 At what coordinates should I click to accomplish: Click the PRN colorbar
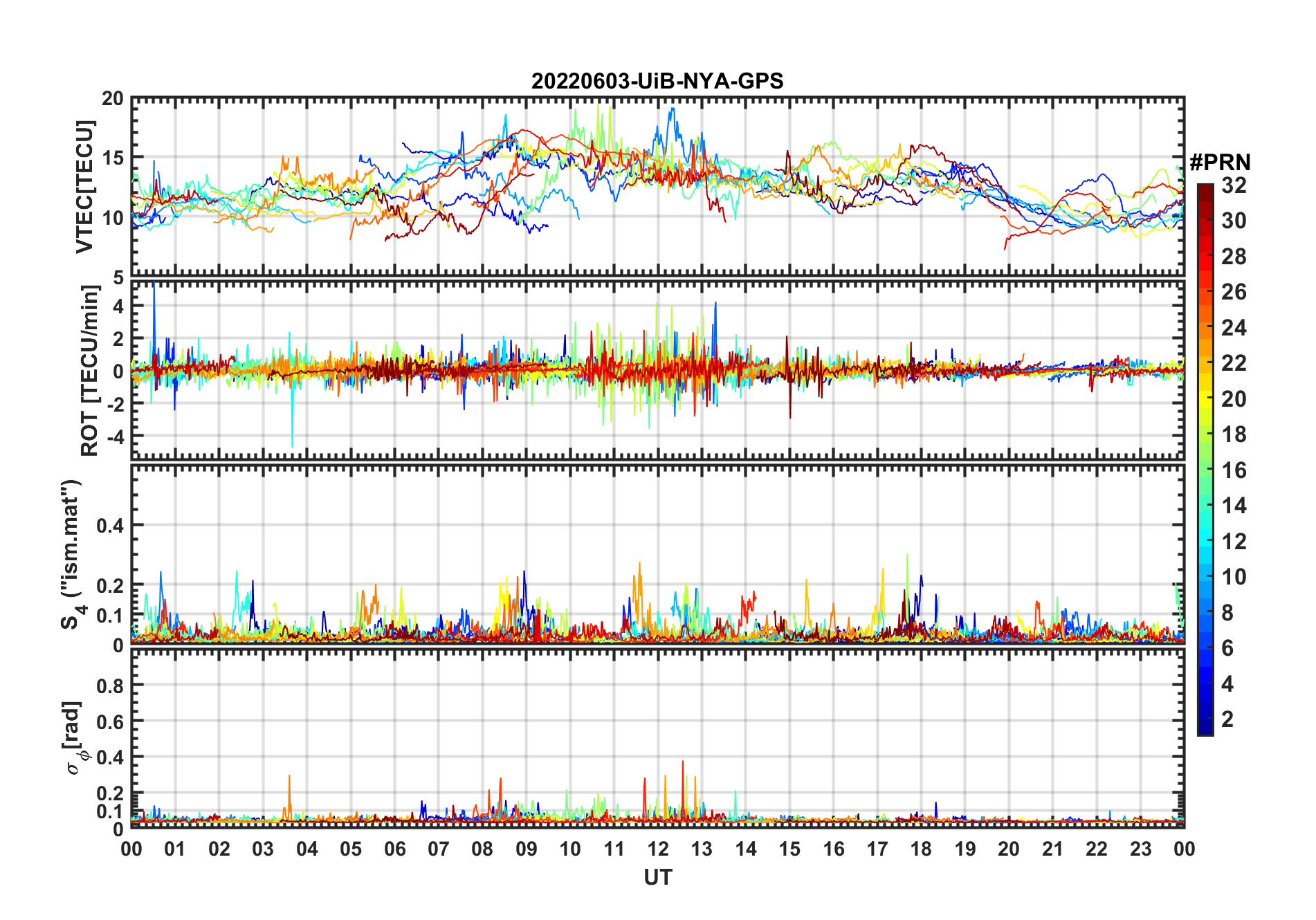coord(1205,459)
